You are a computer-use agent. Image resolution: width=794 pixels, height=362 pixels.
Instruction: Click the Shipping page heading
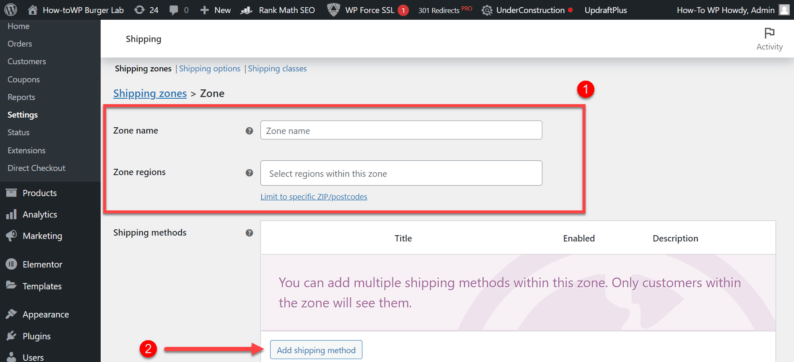point(143,39)
